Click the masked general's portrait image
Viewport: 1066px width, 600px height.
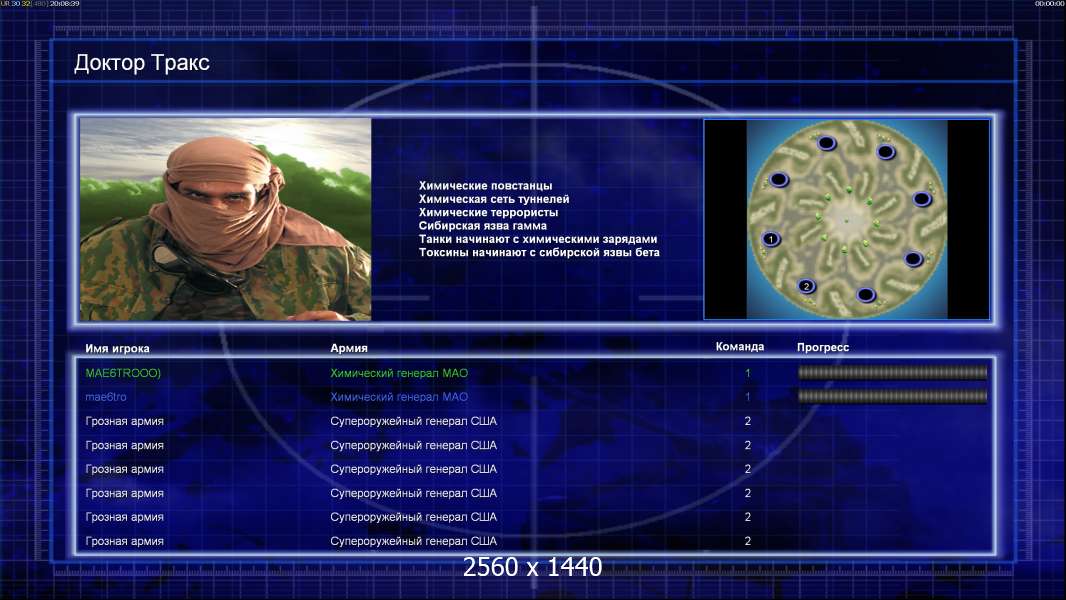(x=226, y=219)
